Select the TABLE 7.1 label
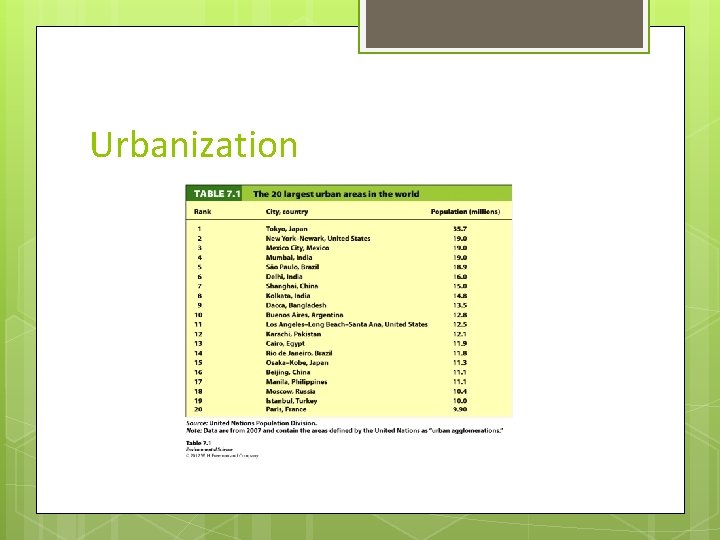This screenshot has width=720, height=540. [217, 194]
